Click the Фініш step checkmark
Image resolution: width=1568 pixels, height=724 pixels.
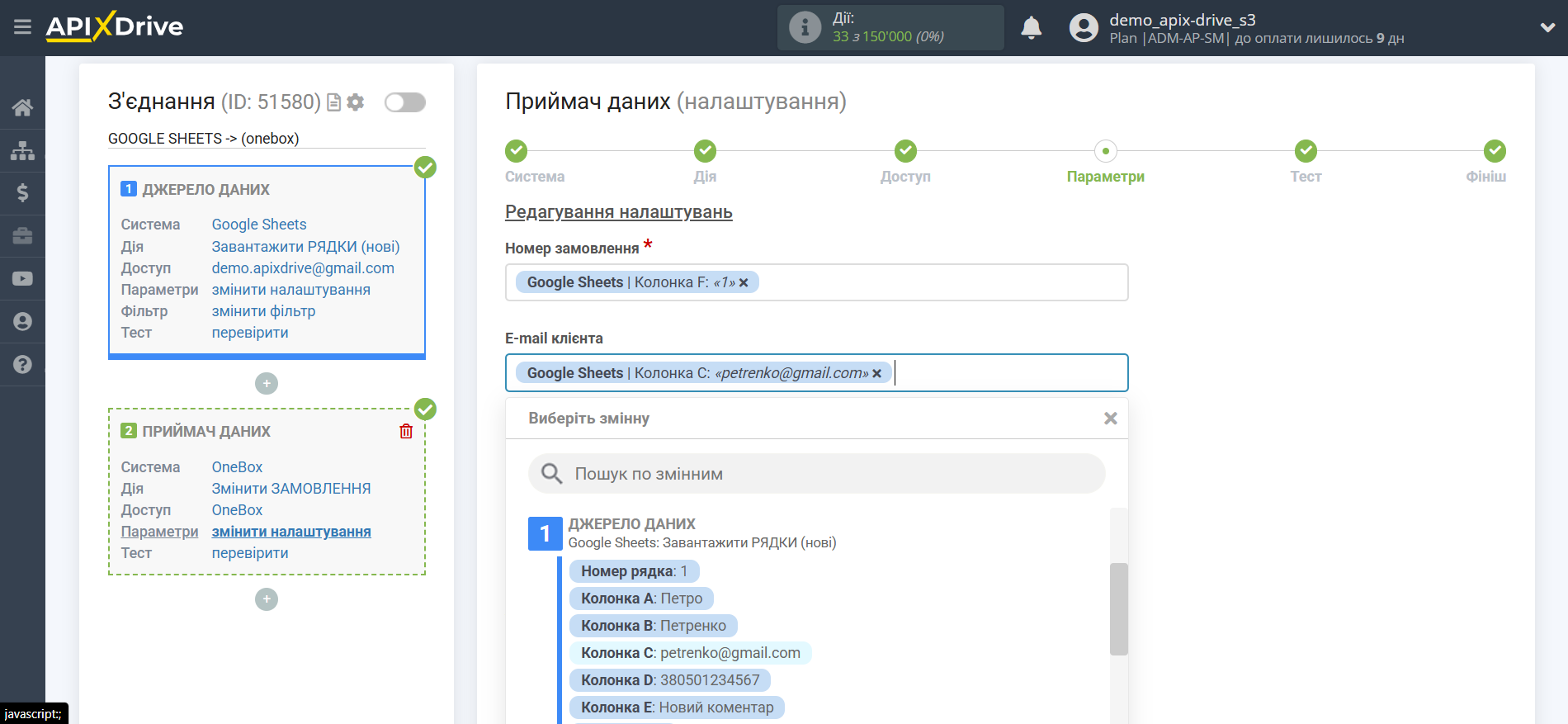1495,151
